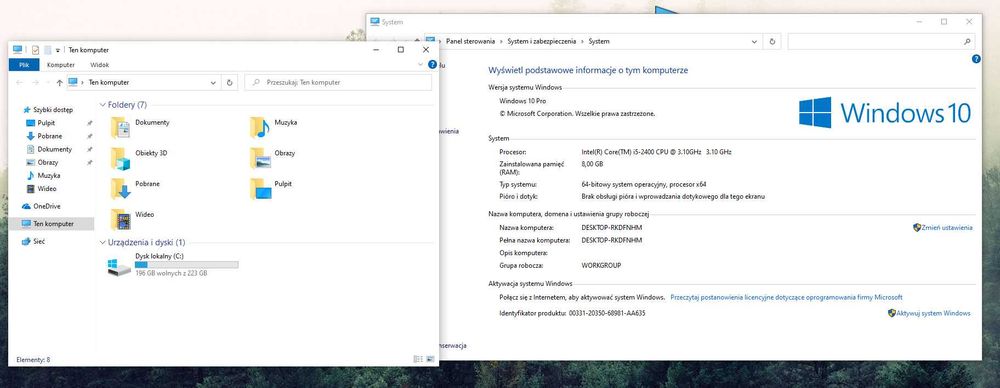
Task: Click the Explorer back arrow
Action: [20, 82]
